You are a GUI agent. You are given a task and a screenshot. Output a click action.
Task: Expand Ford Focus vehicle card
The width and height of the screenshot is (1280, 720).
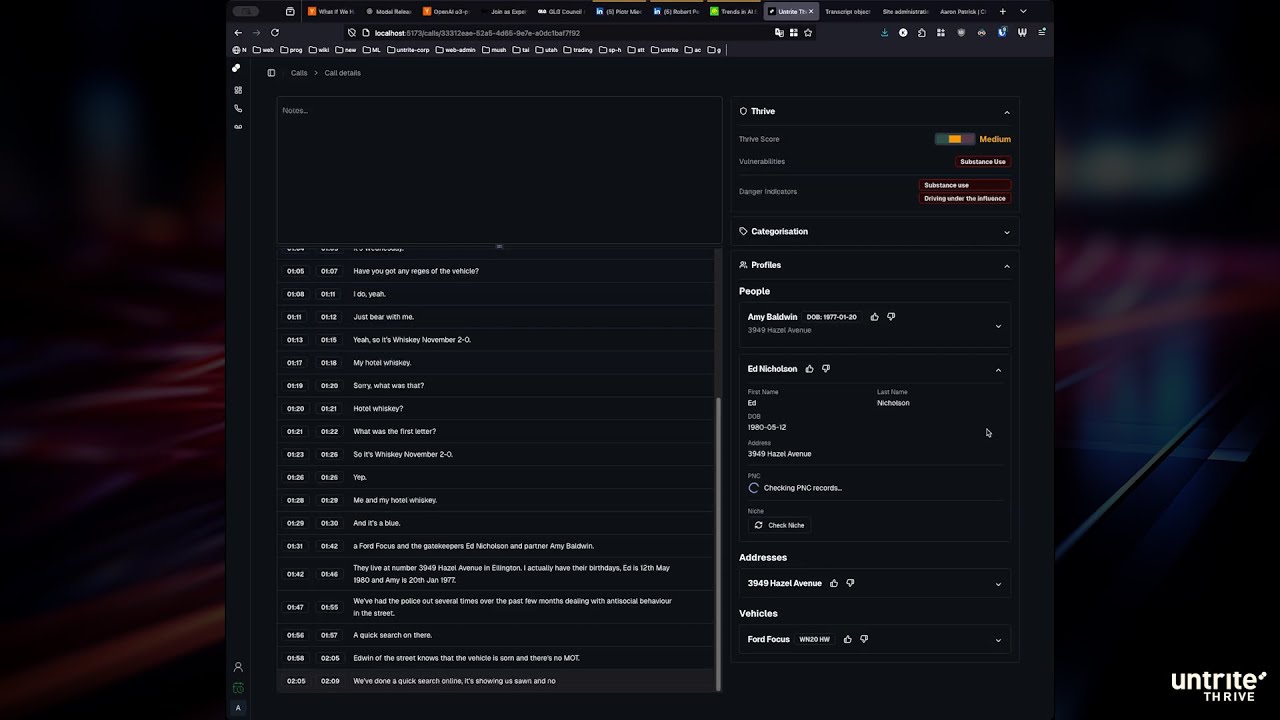tap(998, 640)
